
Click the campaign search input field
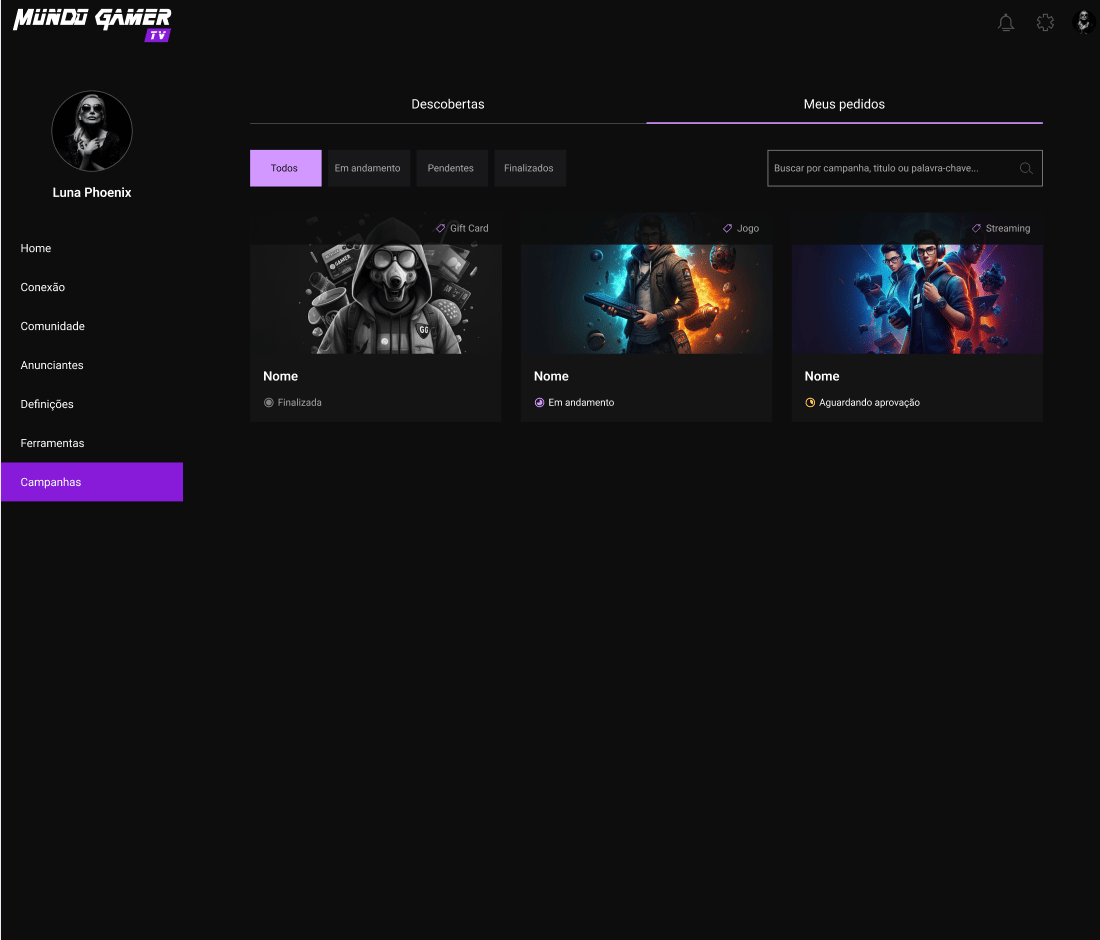coord(890,168)
